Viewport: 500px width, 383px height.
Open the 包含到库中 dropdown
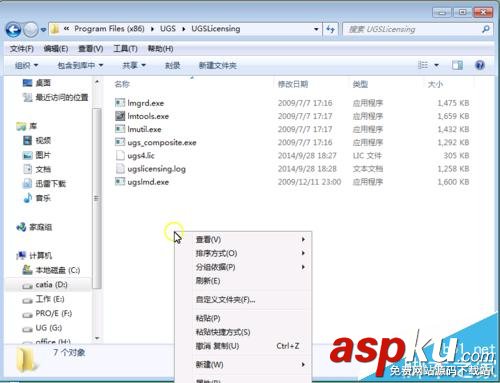pyautogui.click(x=80, y=65)
